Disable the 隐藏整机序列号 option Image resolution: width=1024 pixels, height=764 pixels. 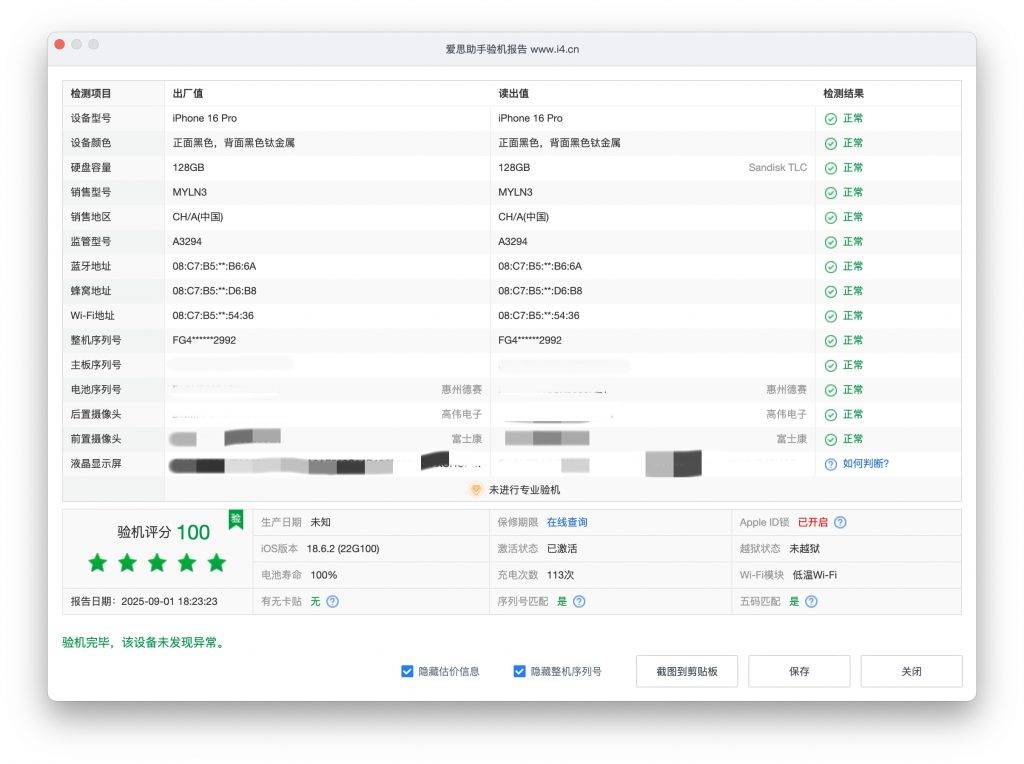(x=519, y=671)
